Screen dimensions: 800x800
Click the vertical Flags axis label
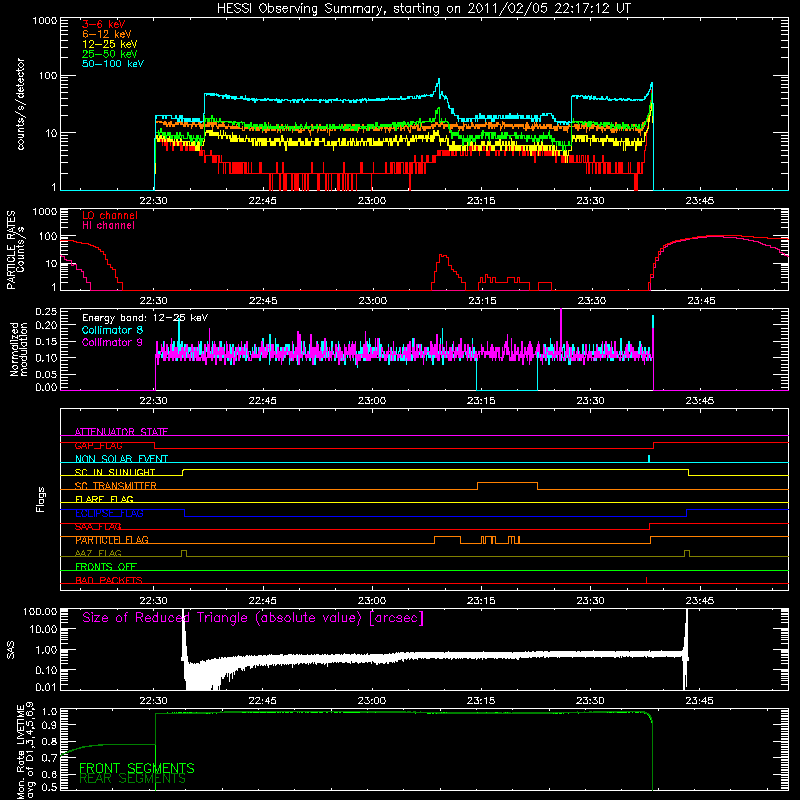click(x=41, y=499)
